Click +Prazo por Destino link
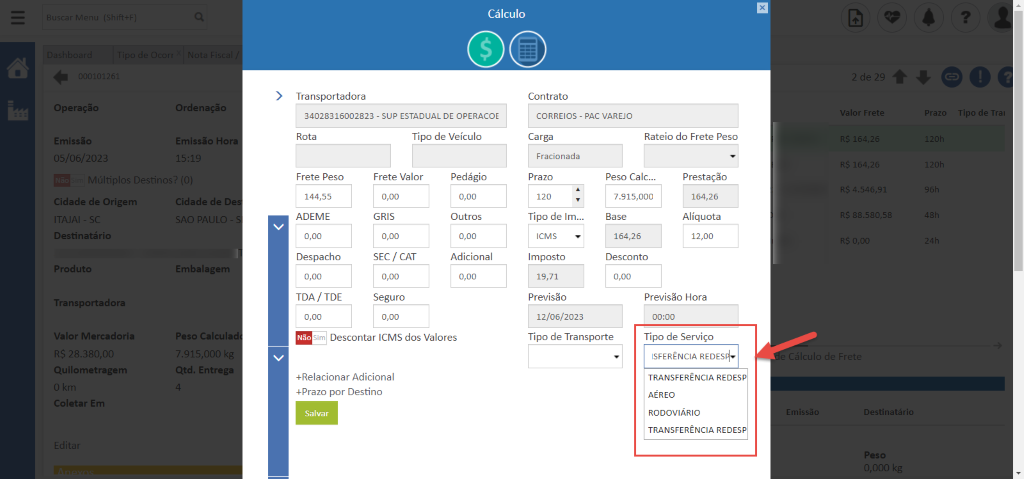The height and width of the screenshot is (479, 1024). click(339, 392)
